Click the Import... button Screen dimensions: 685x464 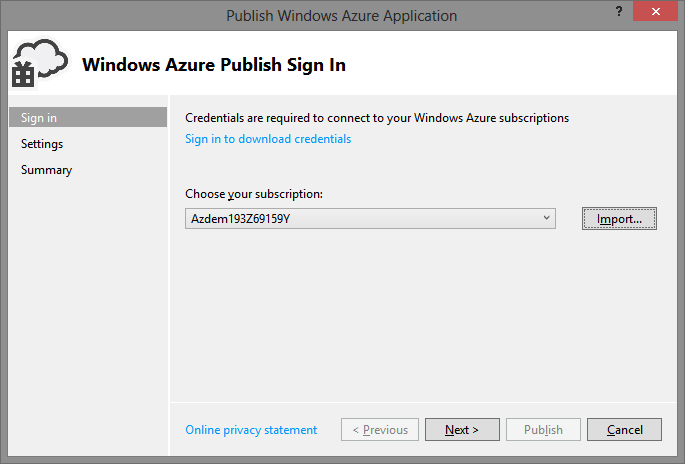click(619, 218)
